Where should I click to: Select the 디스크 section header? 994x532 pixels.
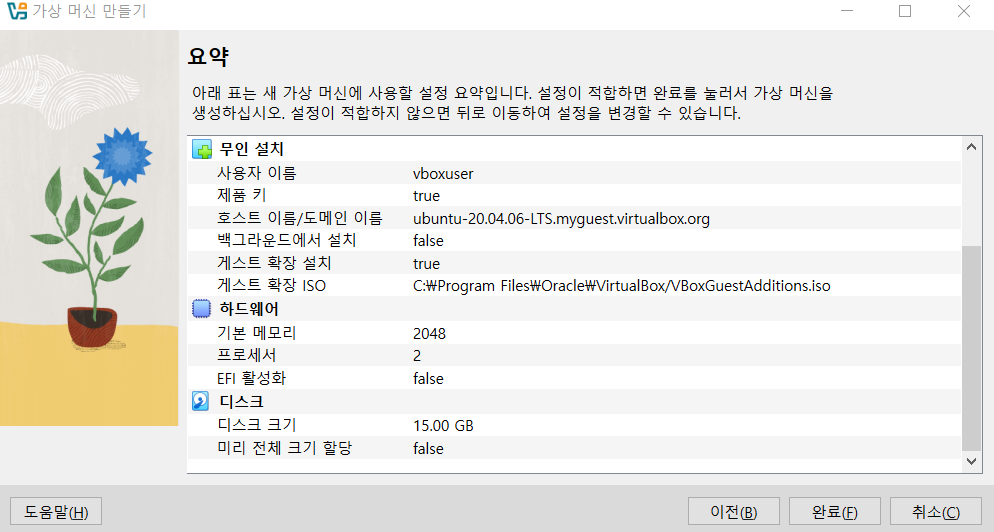(241, 401)
